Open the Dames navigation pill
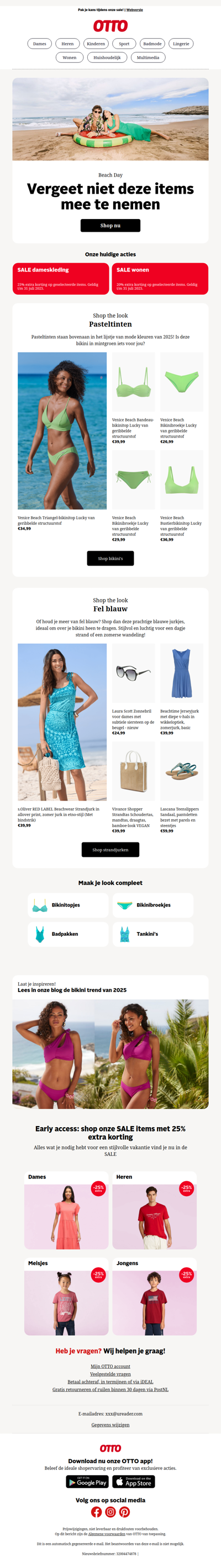Screen dimensions: 221x1568 pos(40,44)
